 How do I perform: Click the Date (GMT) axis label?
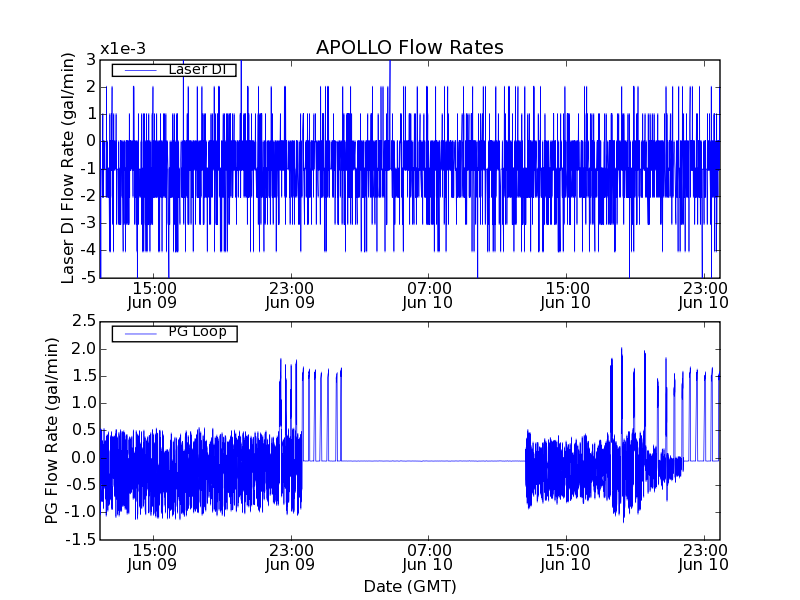(x=410, y=586)
